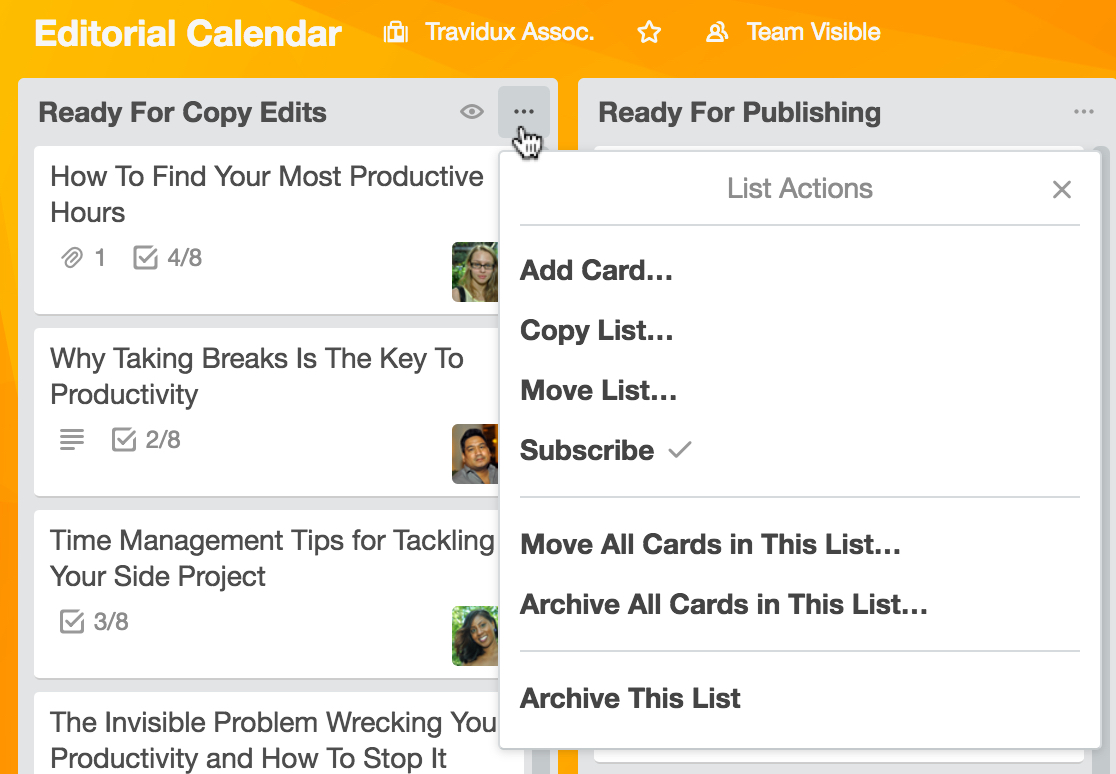Click description icon on Taking Breaks card
The image size is (1116, 774).
pos(72,439)
